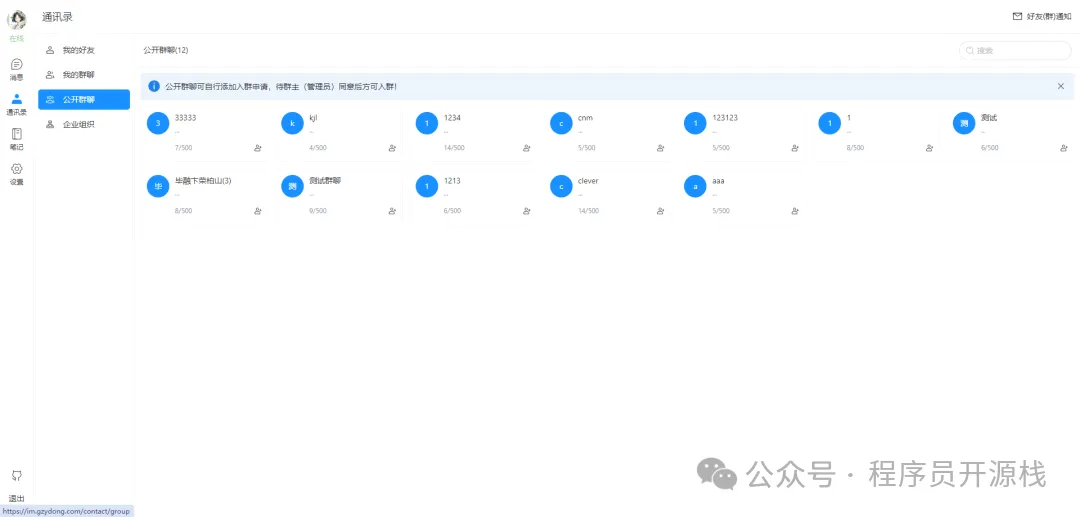The image size is (1080, 517).
Task: Dismiss the blue info banner
Action: 1061,86
